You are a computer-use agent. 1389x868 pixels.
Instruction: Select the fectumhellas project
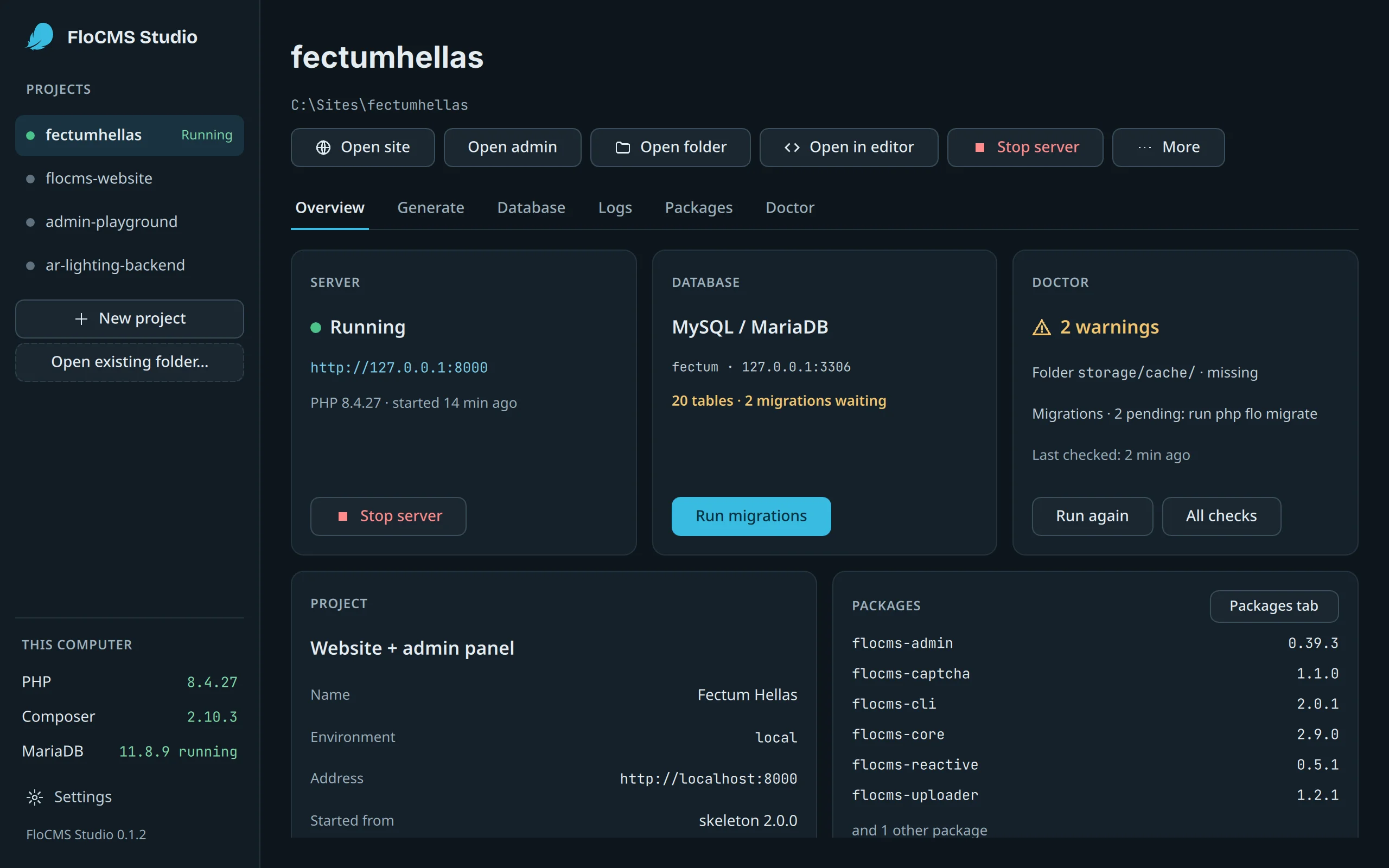tap(130, 136)
